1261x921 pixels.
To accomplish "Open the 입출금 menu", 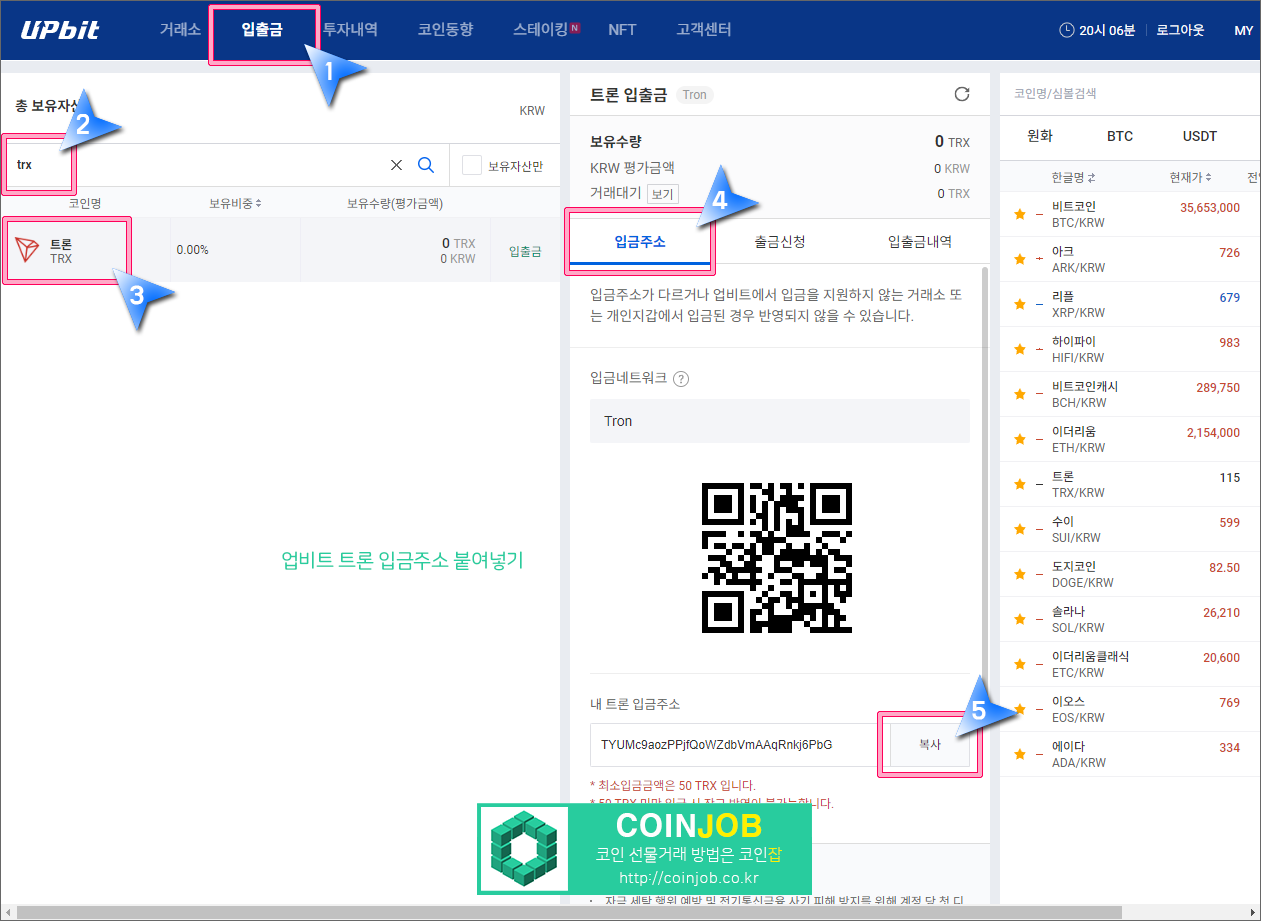I will 262,30.
